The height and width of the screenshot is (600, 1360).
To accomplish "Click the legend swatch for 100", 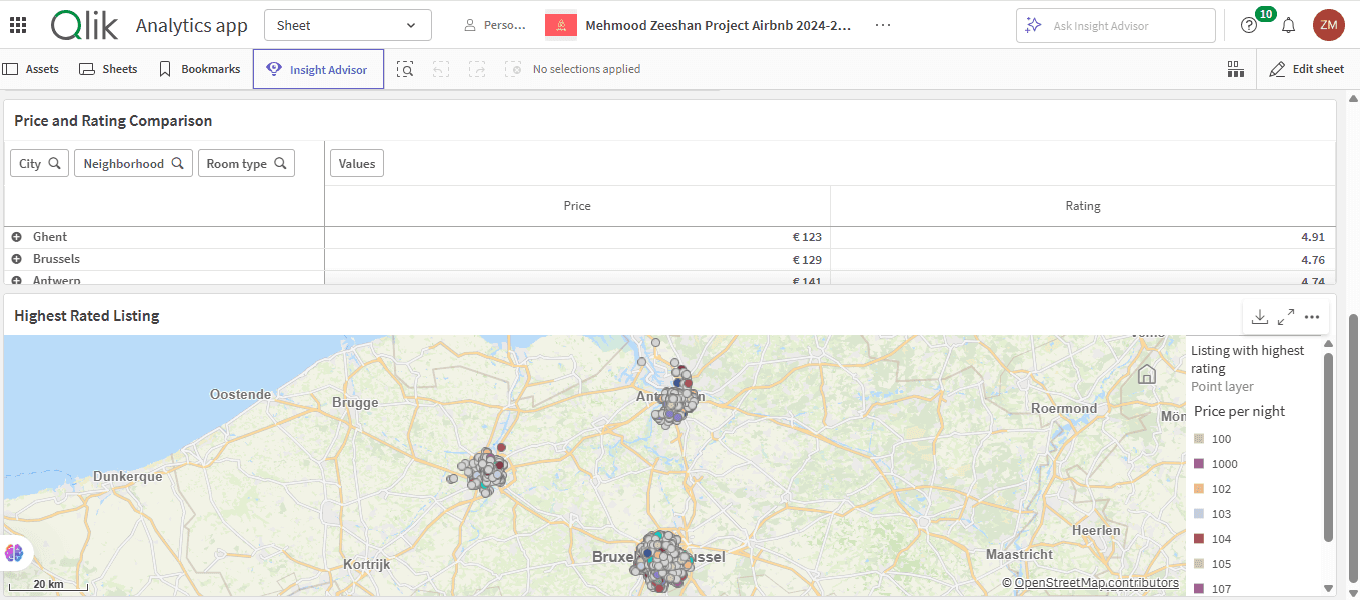I will pos(1198,439).
